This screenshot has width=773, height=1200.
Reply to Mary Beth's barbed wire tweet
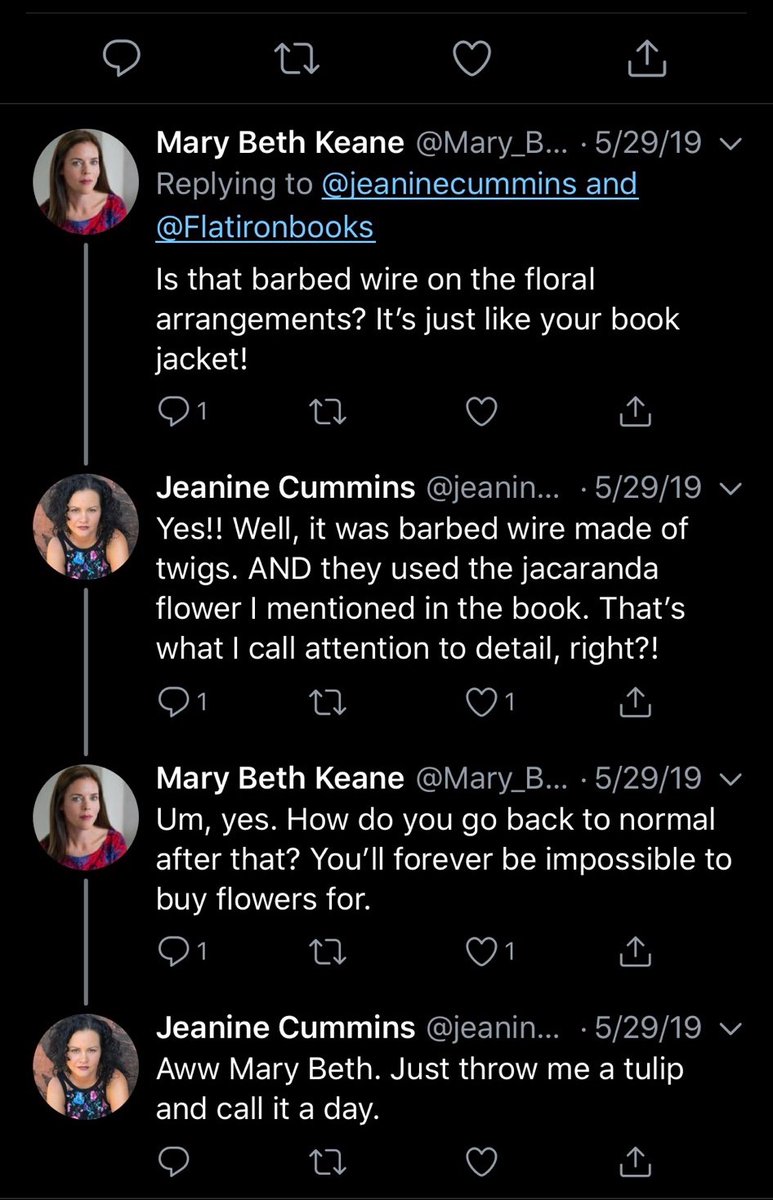click(173, 412)
